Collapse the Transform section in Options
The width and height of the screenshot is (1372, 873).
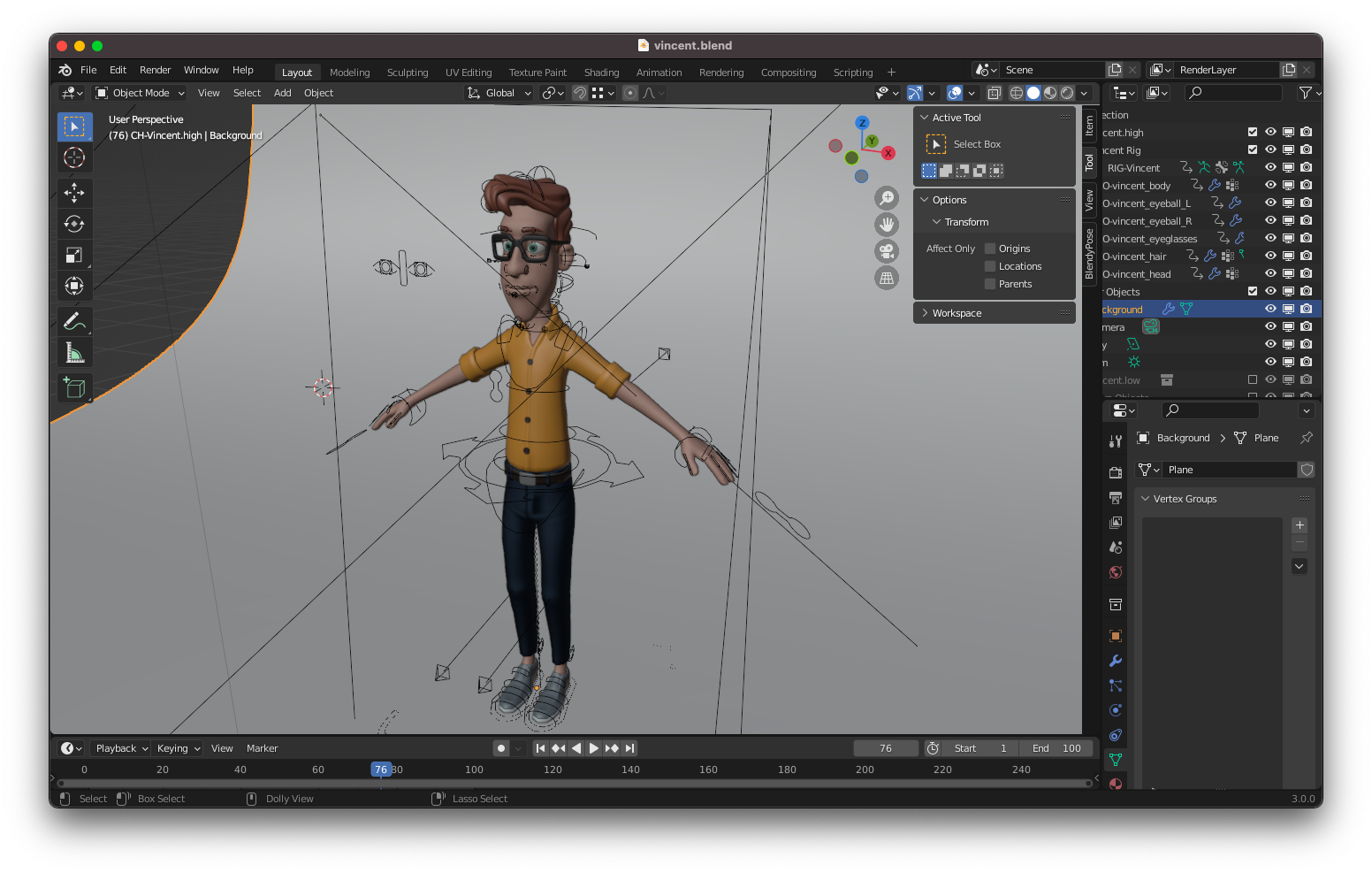(x=937, y=222)
